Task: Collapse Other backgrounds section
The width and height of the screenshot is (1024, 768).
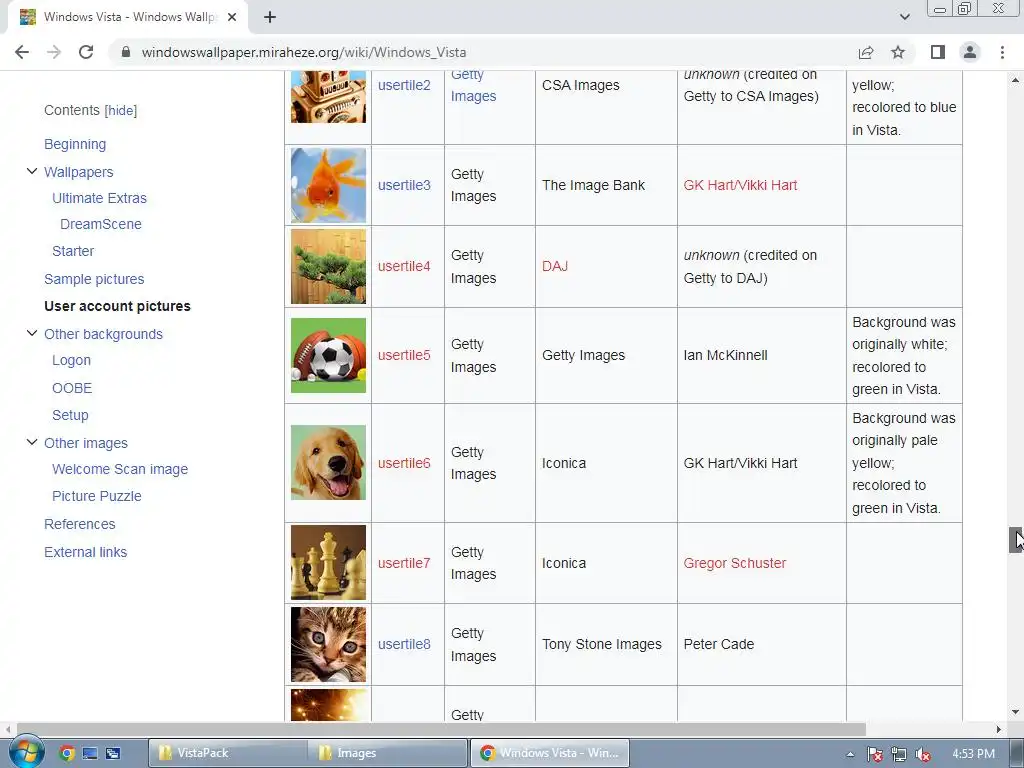Action: 31,334
